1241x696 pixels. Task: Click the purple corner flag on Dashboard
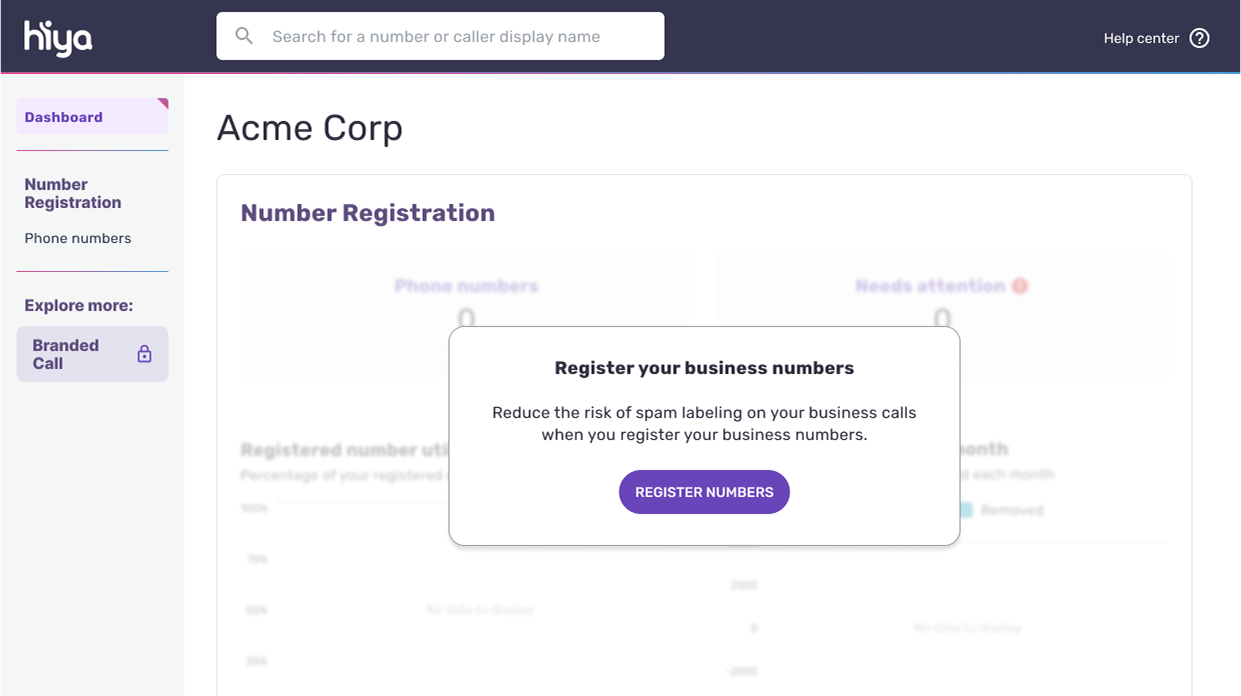point(162,102)
